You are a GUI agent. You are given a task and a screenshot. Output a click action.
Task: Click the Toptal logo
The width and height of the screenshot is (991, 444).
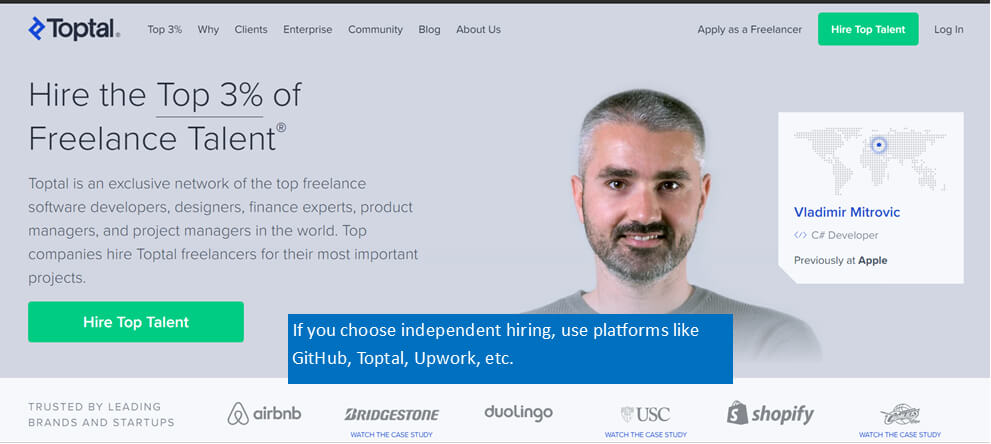tap(74, 29)
